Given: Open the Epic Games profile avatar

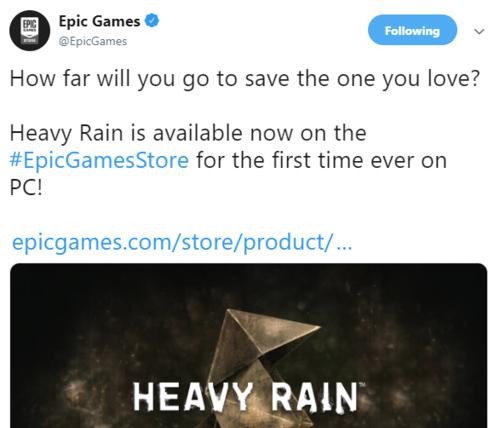Looking at the screenshot, I should pos(30,30).
